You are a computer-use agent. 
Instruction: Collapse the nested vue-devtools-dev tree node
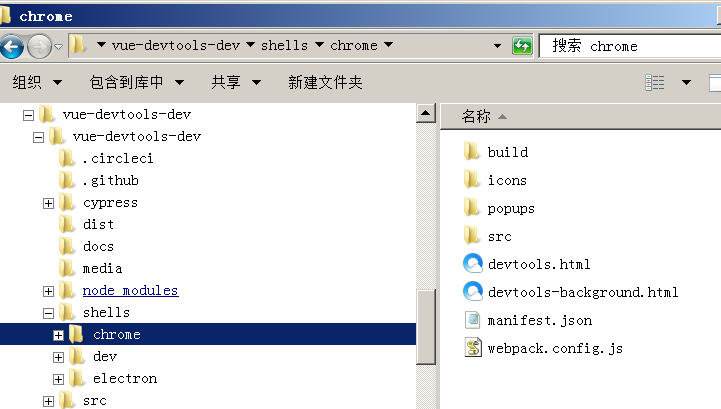(x=39, y=137)
